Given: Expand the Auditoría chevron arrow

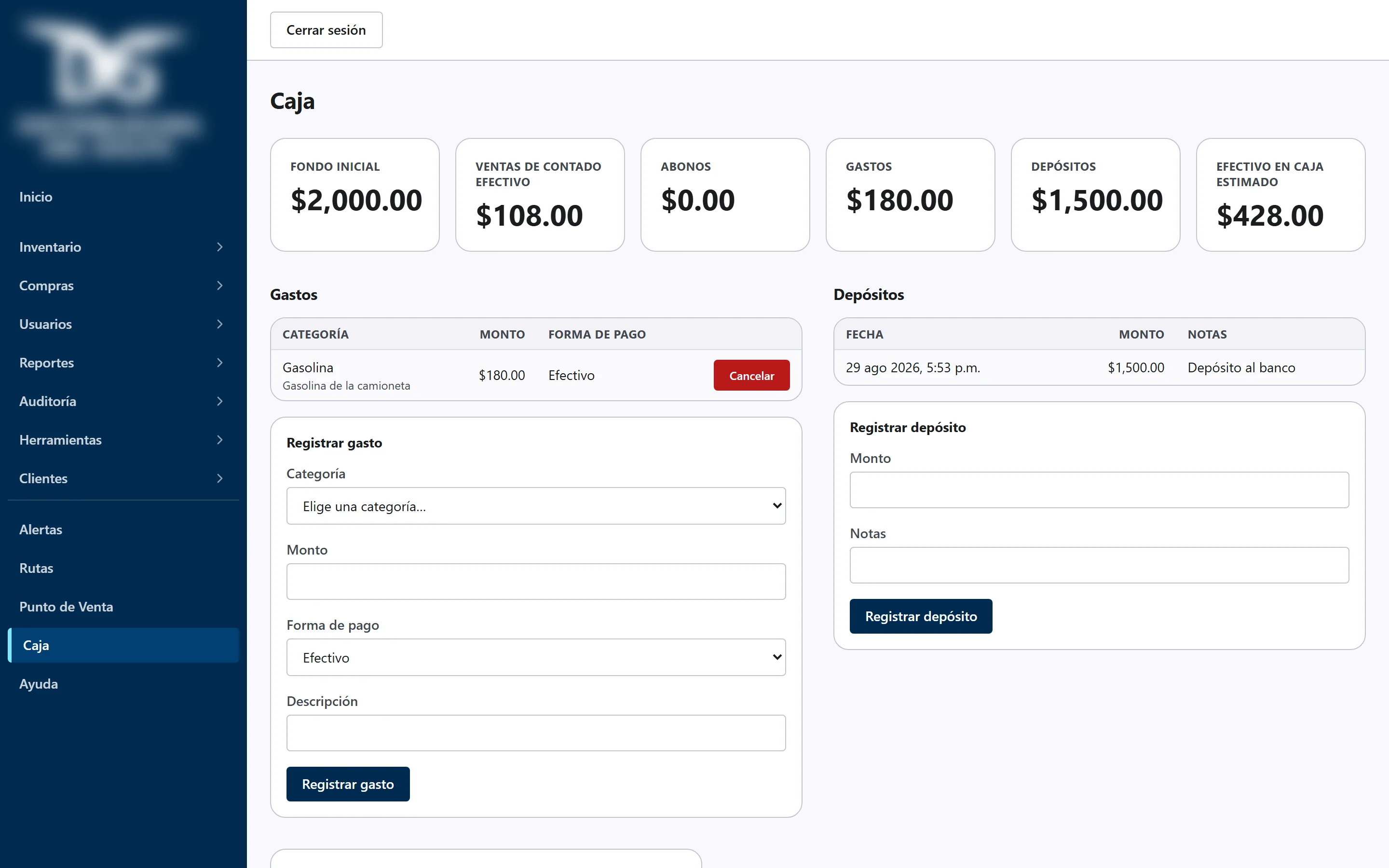Looking at the screenshot, I should coord(219,401).
